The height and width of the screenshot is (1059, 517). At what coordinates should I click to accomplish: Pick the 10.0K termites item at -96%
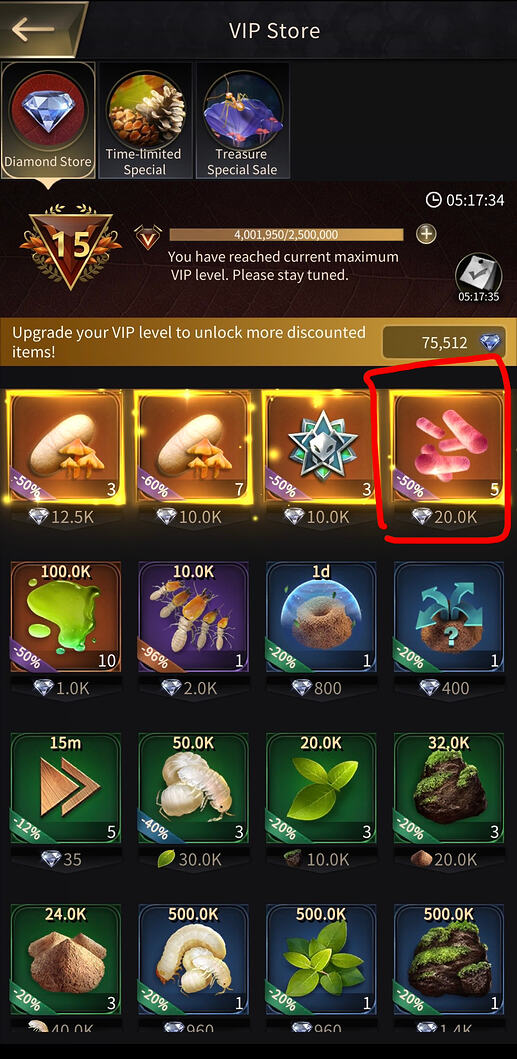point(193,617)
